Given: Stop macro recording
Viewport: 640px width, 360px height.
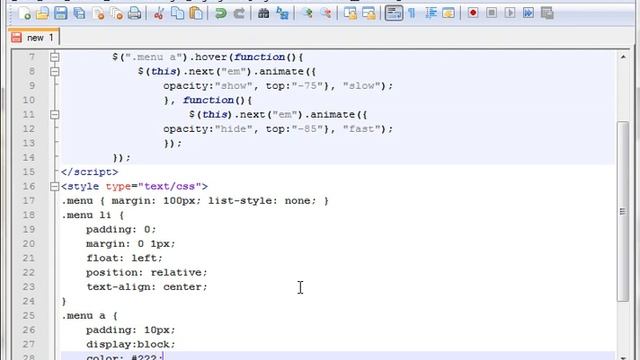Looking at the screenshot, I should (x=491, y=13).
